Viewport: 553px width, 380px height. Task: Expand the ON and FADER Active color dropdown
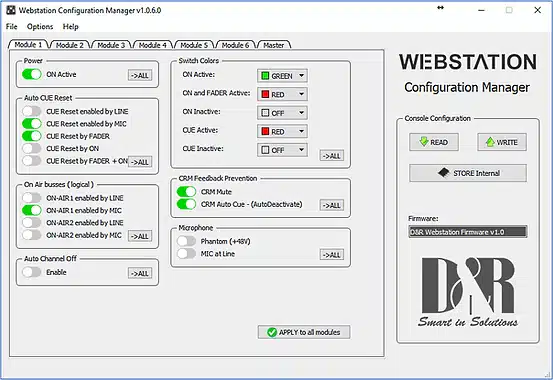click(282, 94)
